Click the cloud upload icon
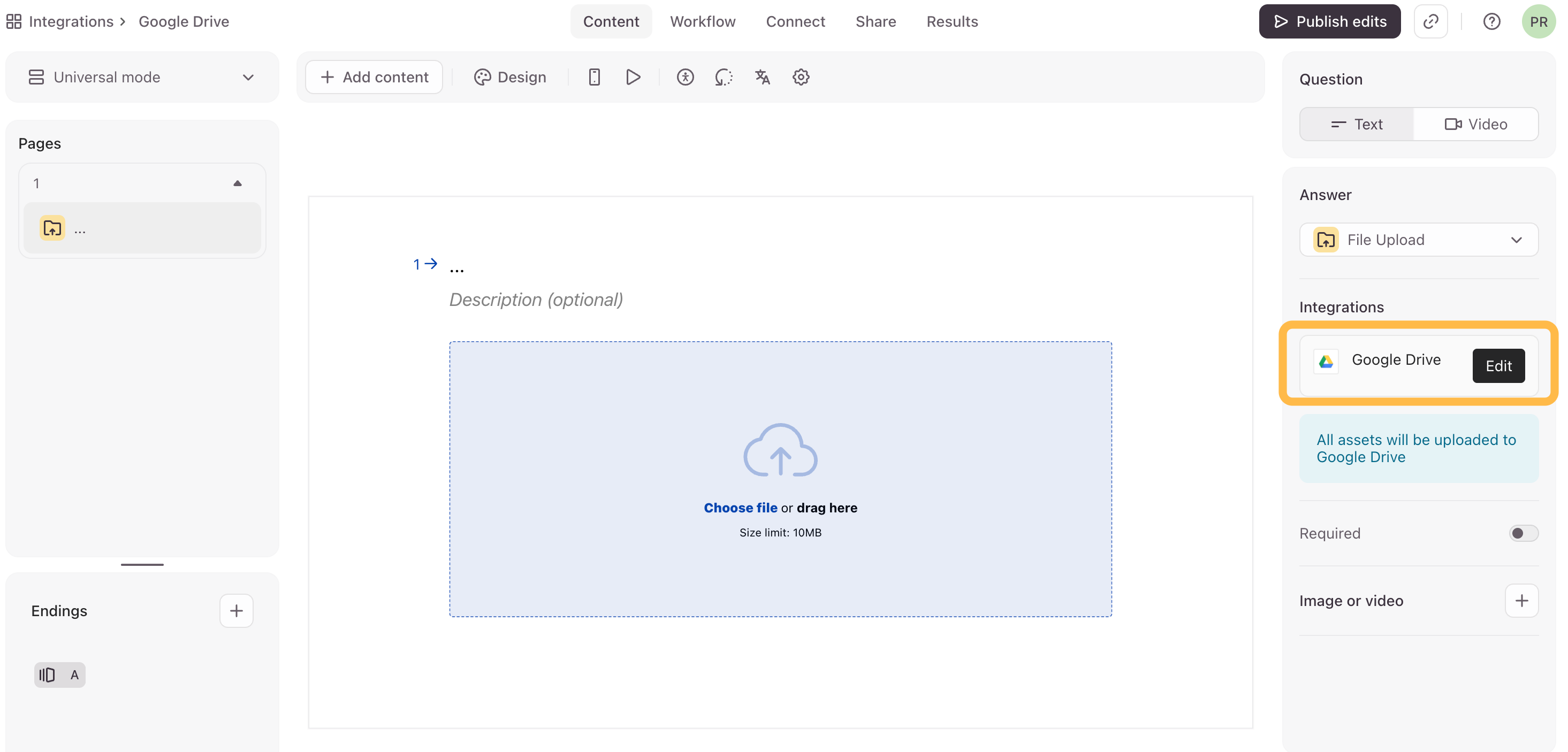The height and width of the screenshot is (752, 1568). 780,450
